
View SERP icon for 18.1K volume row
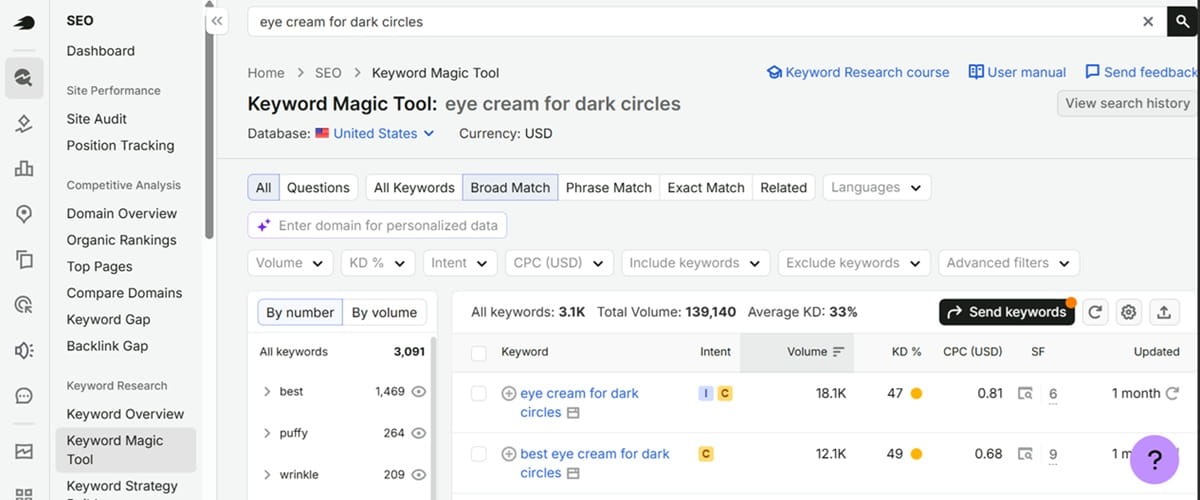(1025, 394)
